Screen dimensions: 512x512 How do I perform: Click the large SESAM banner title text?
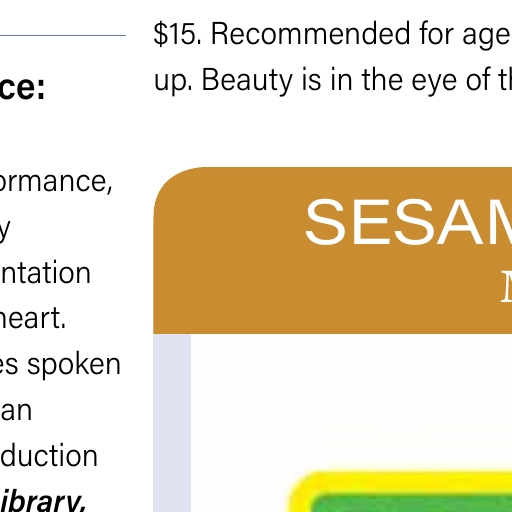tap(408, 222)
